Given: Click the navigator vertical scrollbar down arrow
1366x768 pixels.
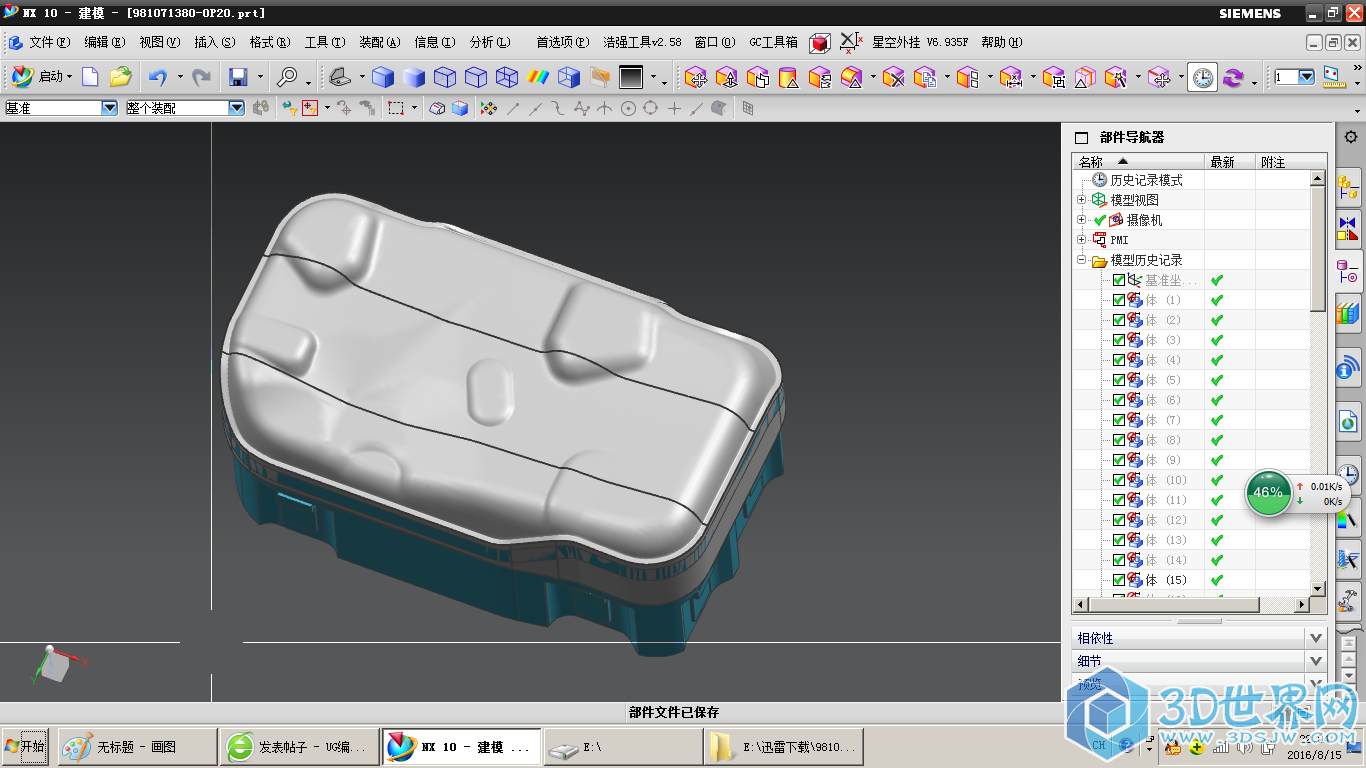Looking at the screenshot, I should (x=1318, y=589).
